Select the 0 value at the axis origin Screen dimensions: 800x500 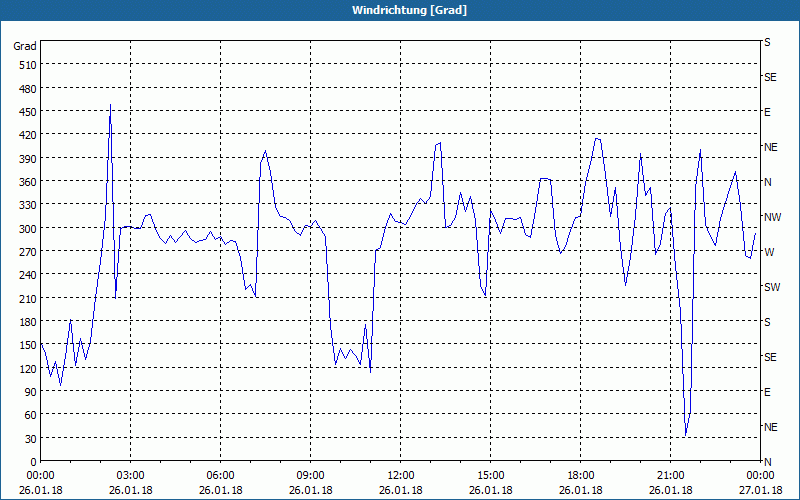pos(34,462)
